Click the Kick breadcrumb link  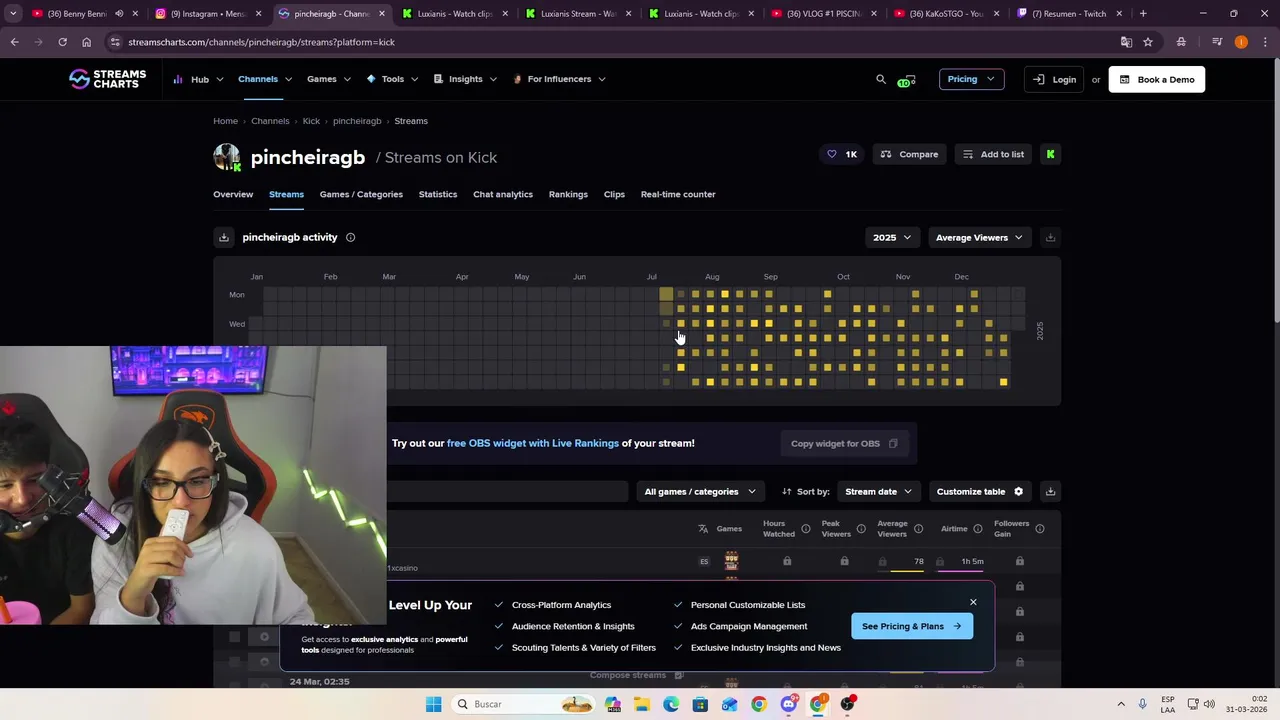pyautogui.click(x=311, y=121)
